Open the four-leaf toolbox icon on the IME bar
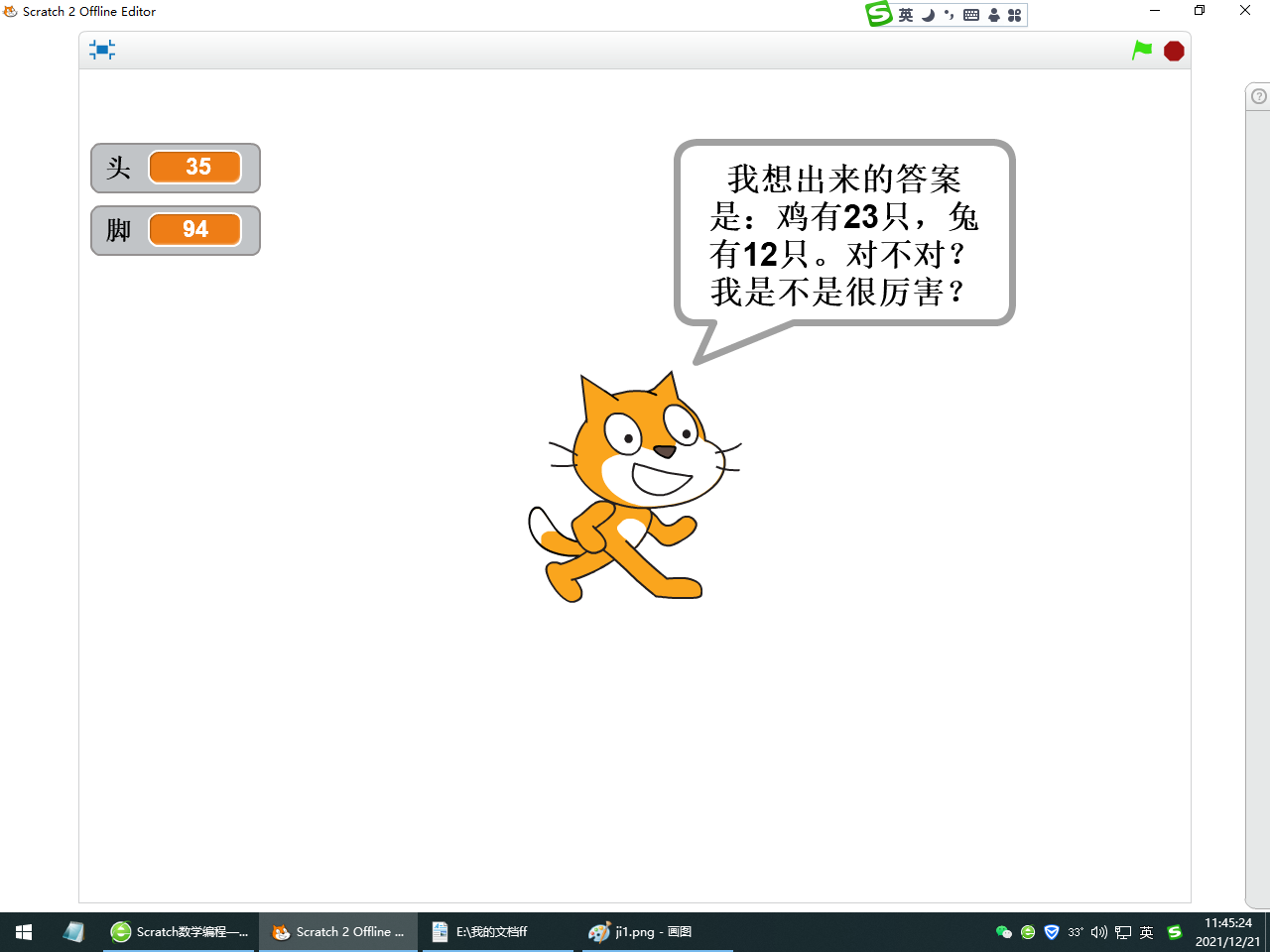The width and height of the screenshot is (1270, 952). (1014, 15)
